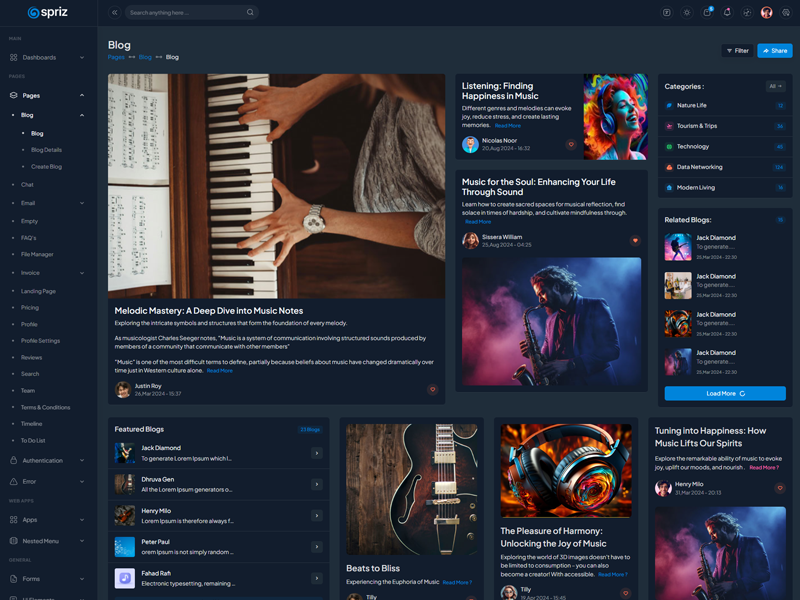Open the user profile avatar
The image size is (800, 600).
[766, 13]
